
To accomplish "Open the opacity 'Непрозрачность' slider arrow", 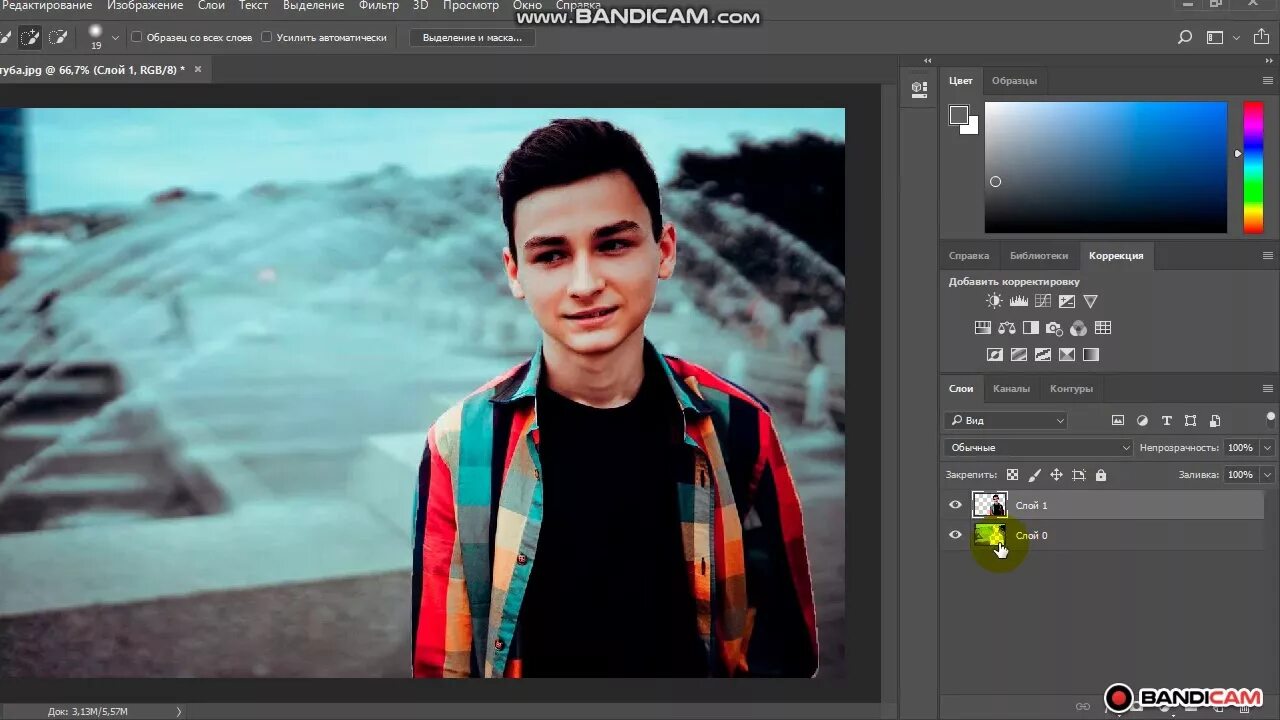I will point(1267,448).
